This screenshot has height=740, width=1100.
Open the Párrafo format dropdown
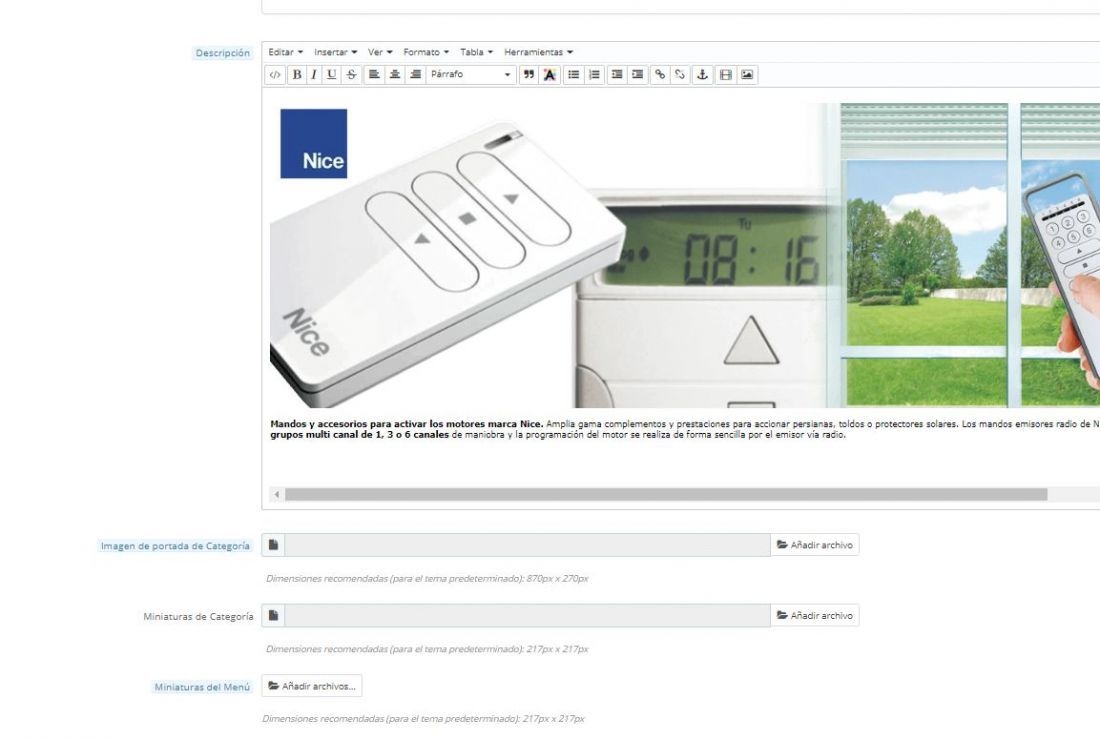471,74
